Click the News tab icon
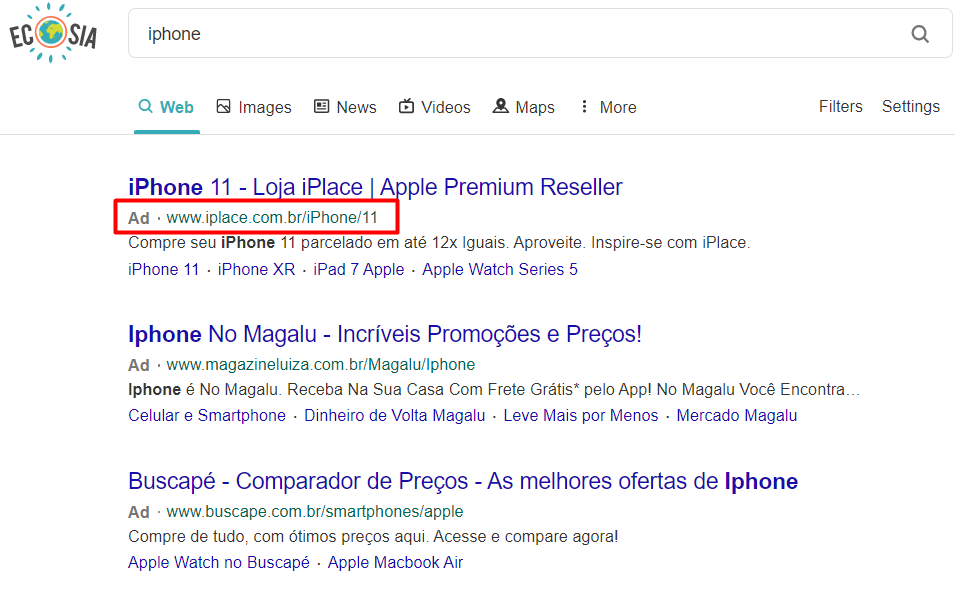 pyautogui.click(x=321, y=106)
